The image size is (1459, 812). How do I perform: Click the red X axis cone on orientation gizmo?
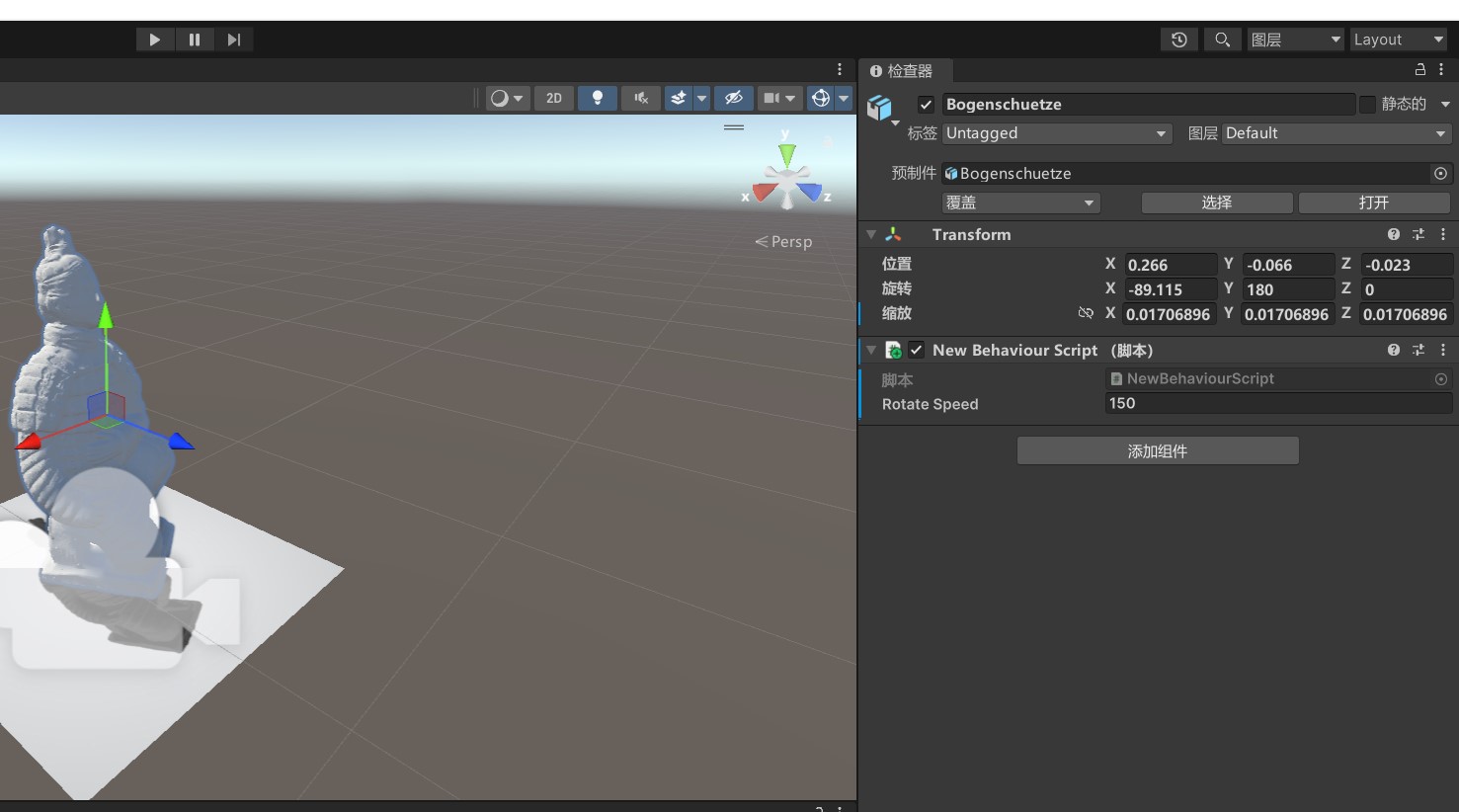764,192
